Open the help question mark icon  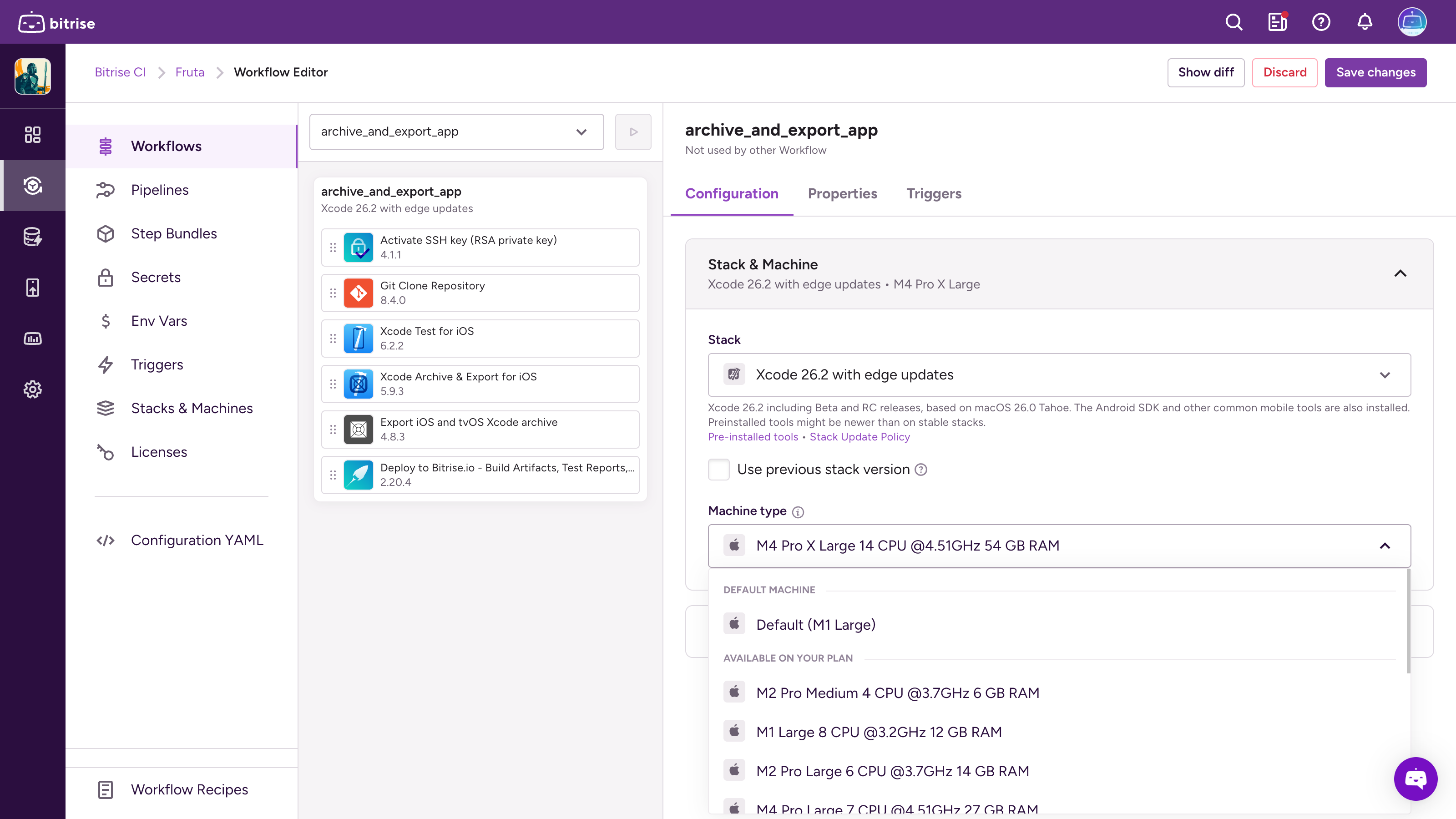pos(1321,22)
